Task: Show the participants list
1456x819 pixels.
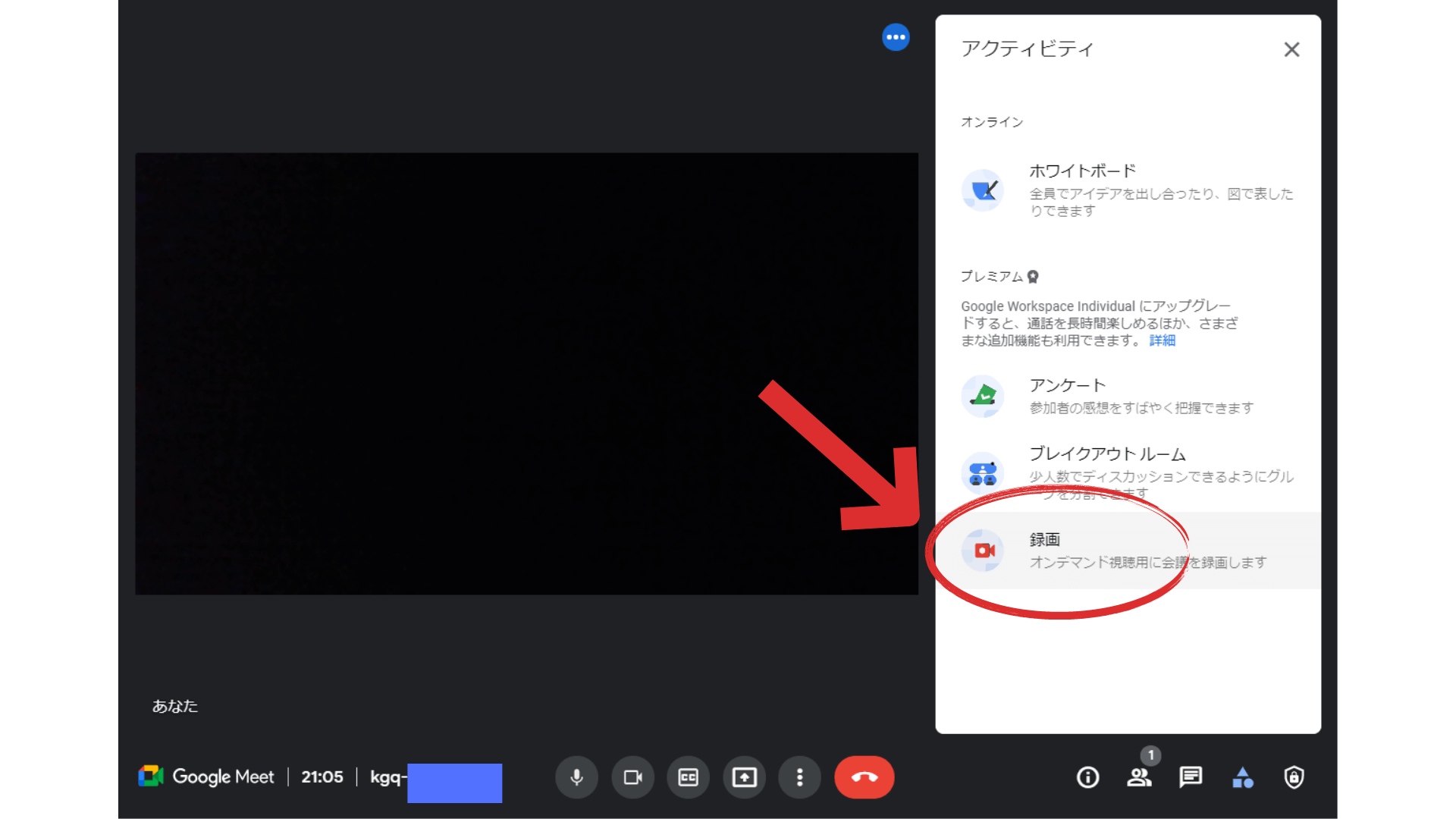Action: point(1140,777)
